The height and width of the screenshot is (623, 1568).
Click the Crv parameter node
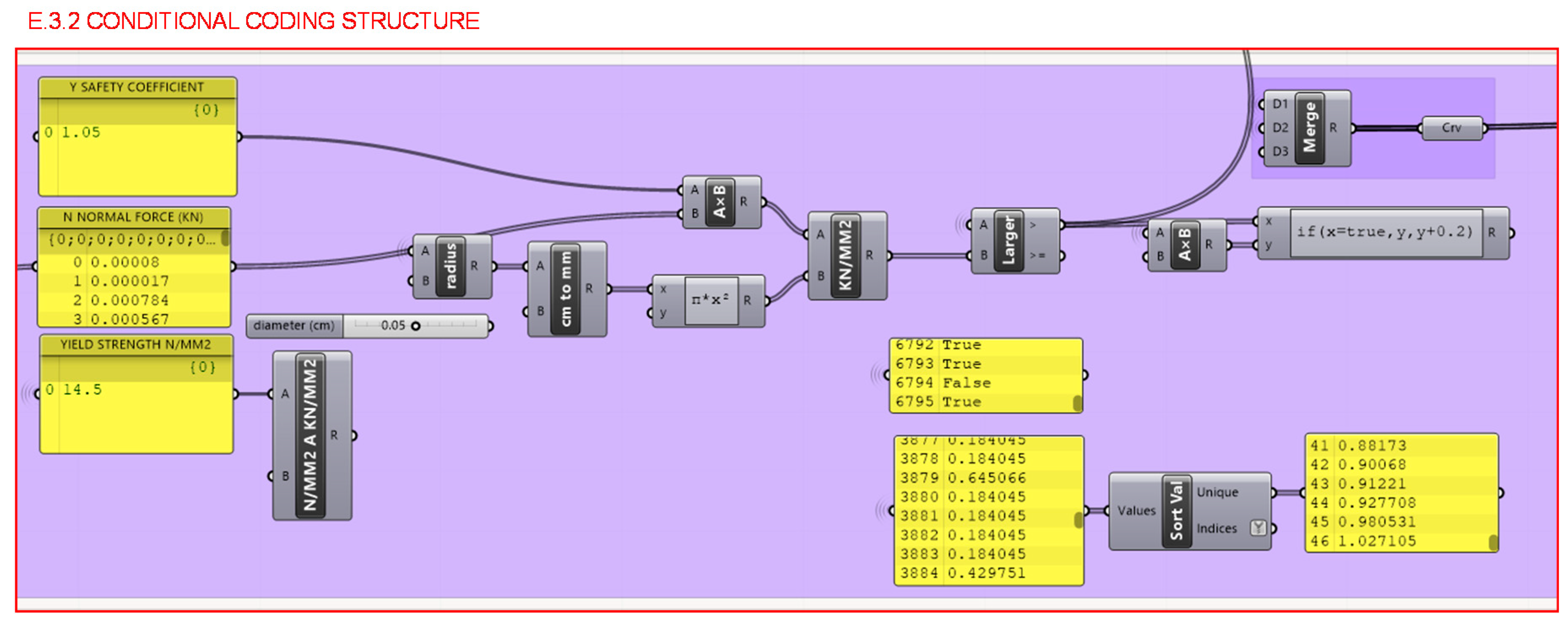pos(1451,128)
